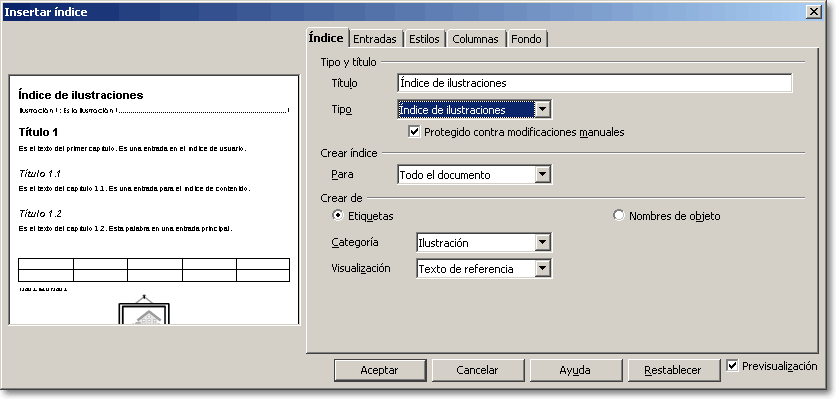
Task: Click the 'Título 1.2' preview heading
Action: click(x=40, y=213)
